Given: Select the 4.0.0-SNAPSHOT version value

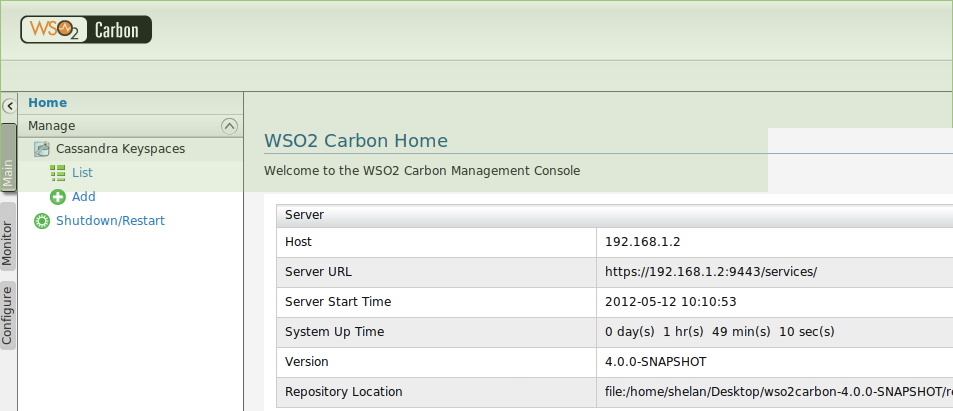Looking at the screenshot, I should (x=656, y=362).
